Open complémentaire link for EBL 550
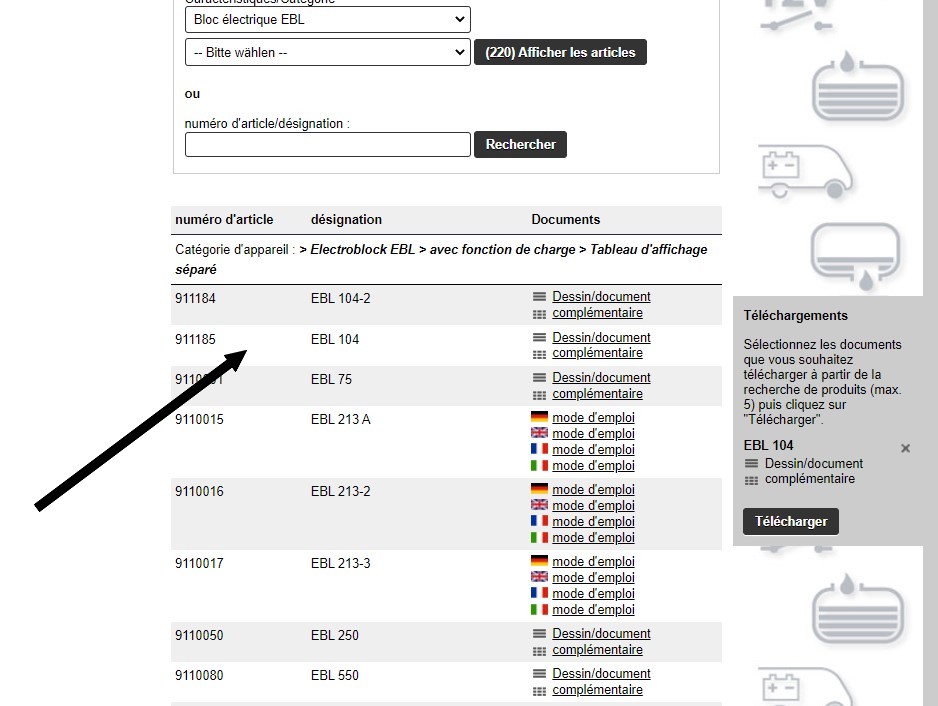938x706 pixels. click(597, 690)
